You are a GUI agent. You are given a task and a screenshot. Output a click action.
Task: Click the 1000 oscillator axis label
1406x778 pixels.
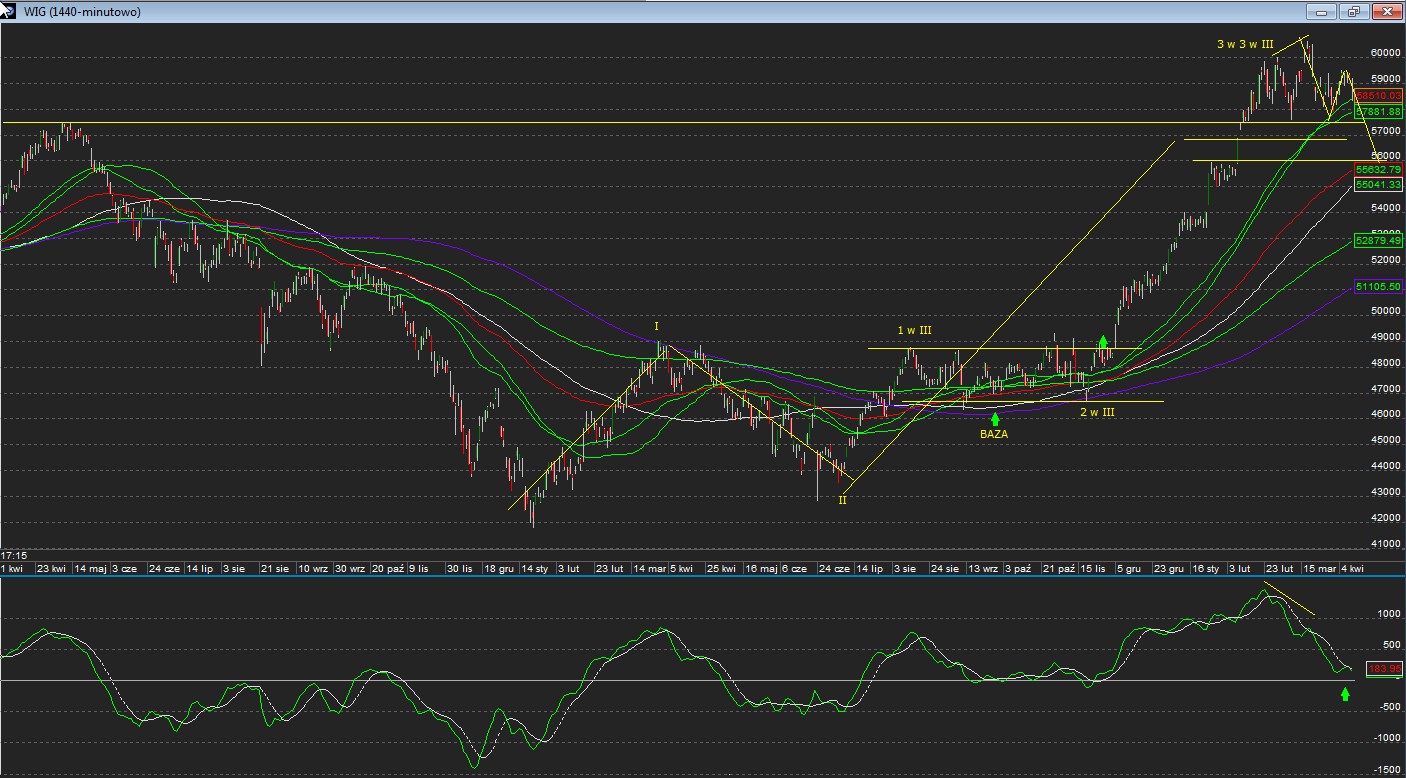(1389, 615)
